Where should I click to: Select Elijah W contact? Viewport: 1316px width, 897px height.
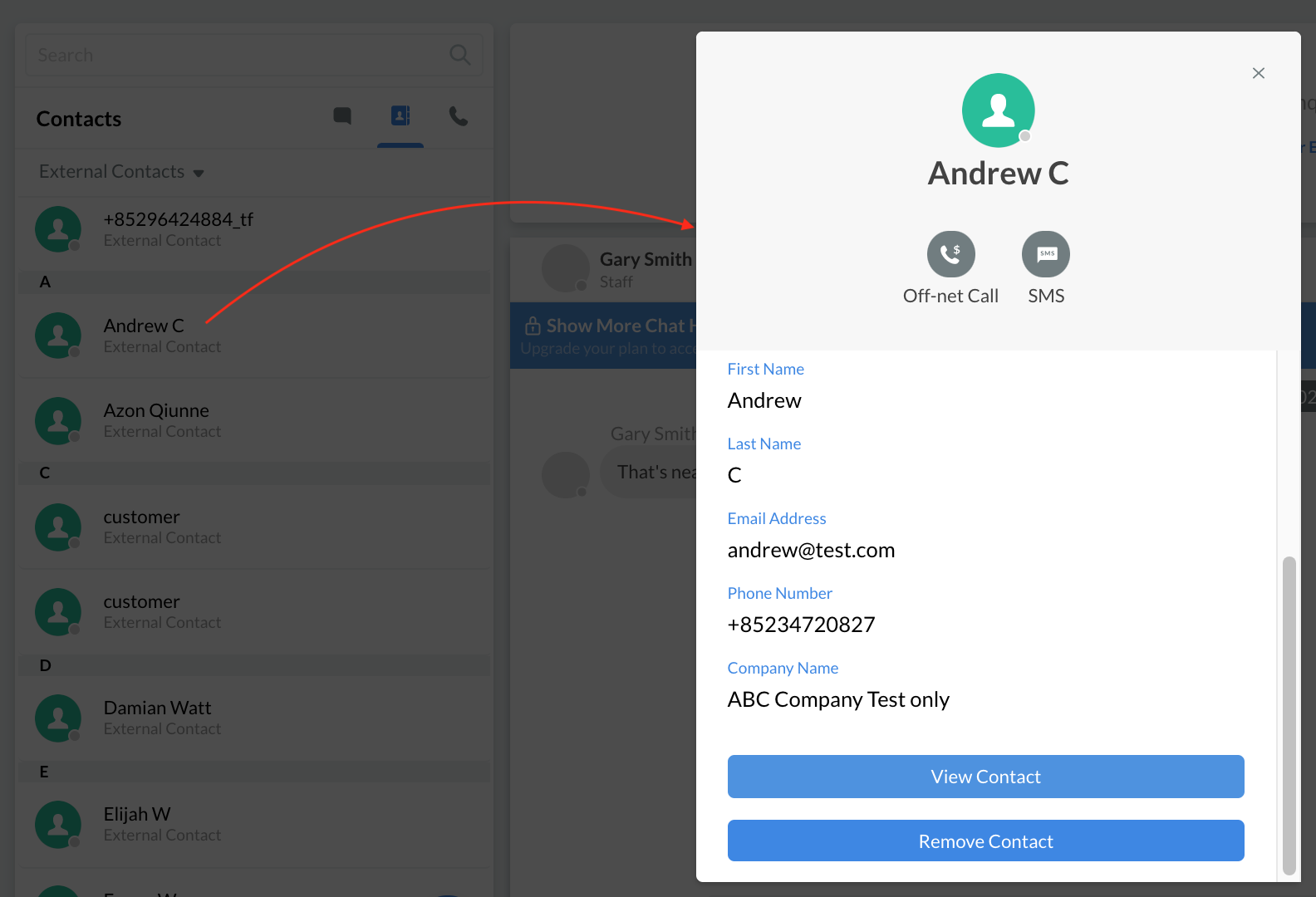pos(254,824)
